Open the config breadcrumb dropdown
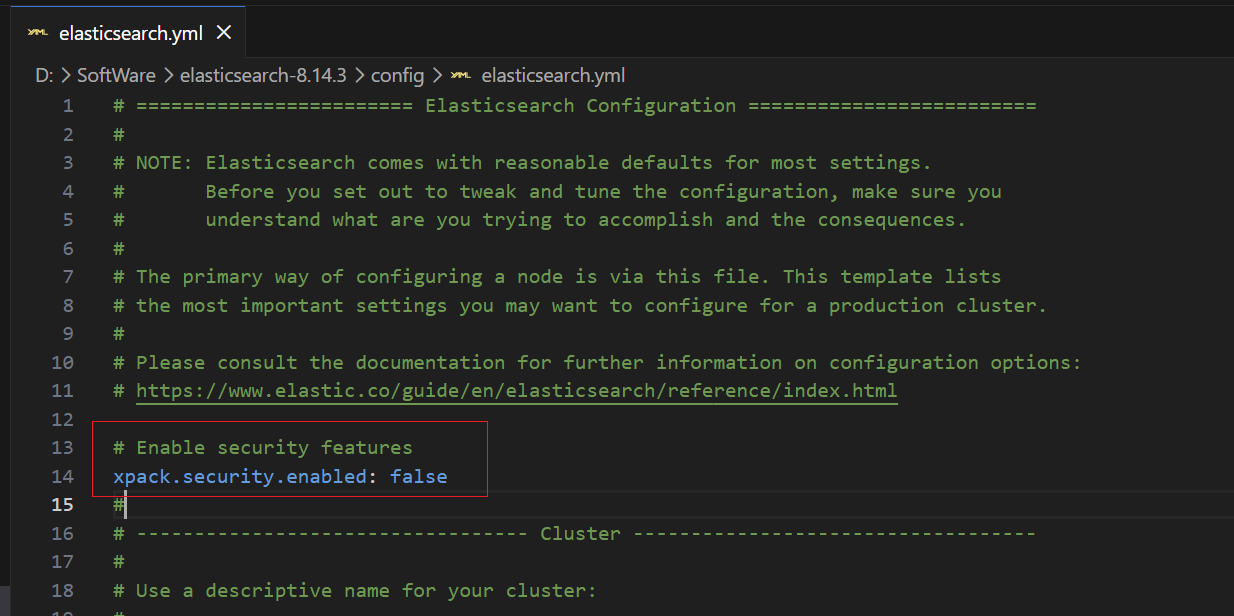This screenshot has height=616, width=1234. (397, 75)
